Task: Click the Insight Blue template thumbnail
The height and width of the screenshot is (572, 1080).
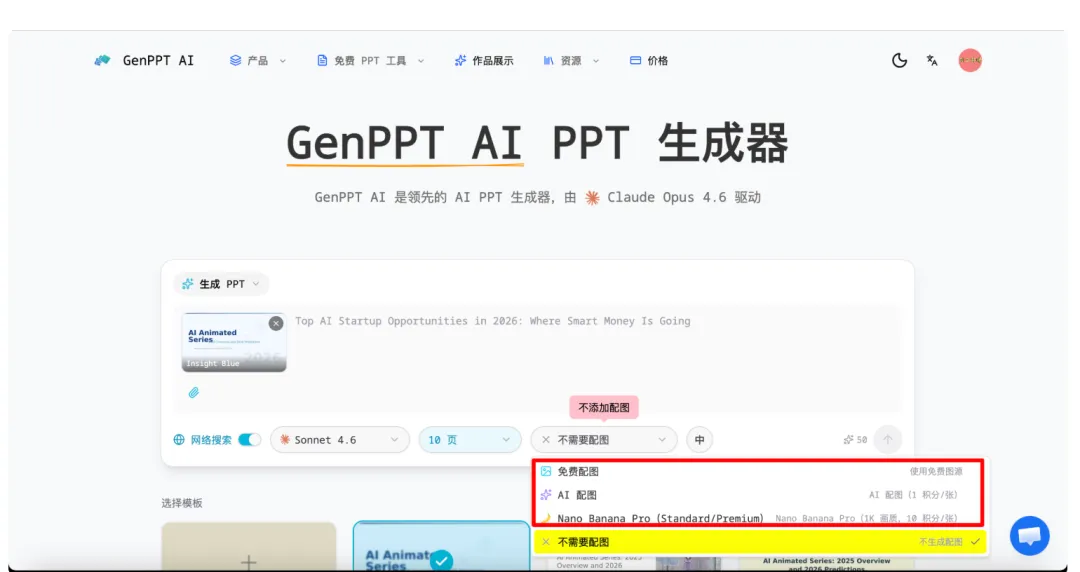Action: [x=233, y=343]
